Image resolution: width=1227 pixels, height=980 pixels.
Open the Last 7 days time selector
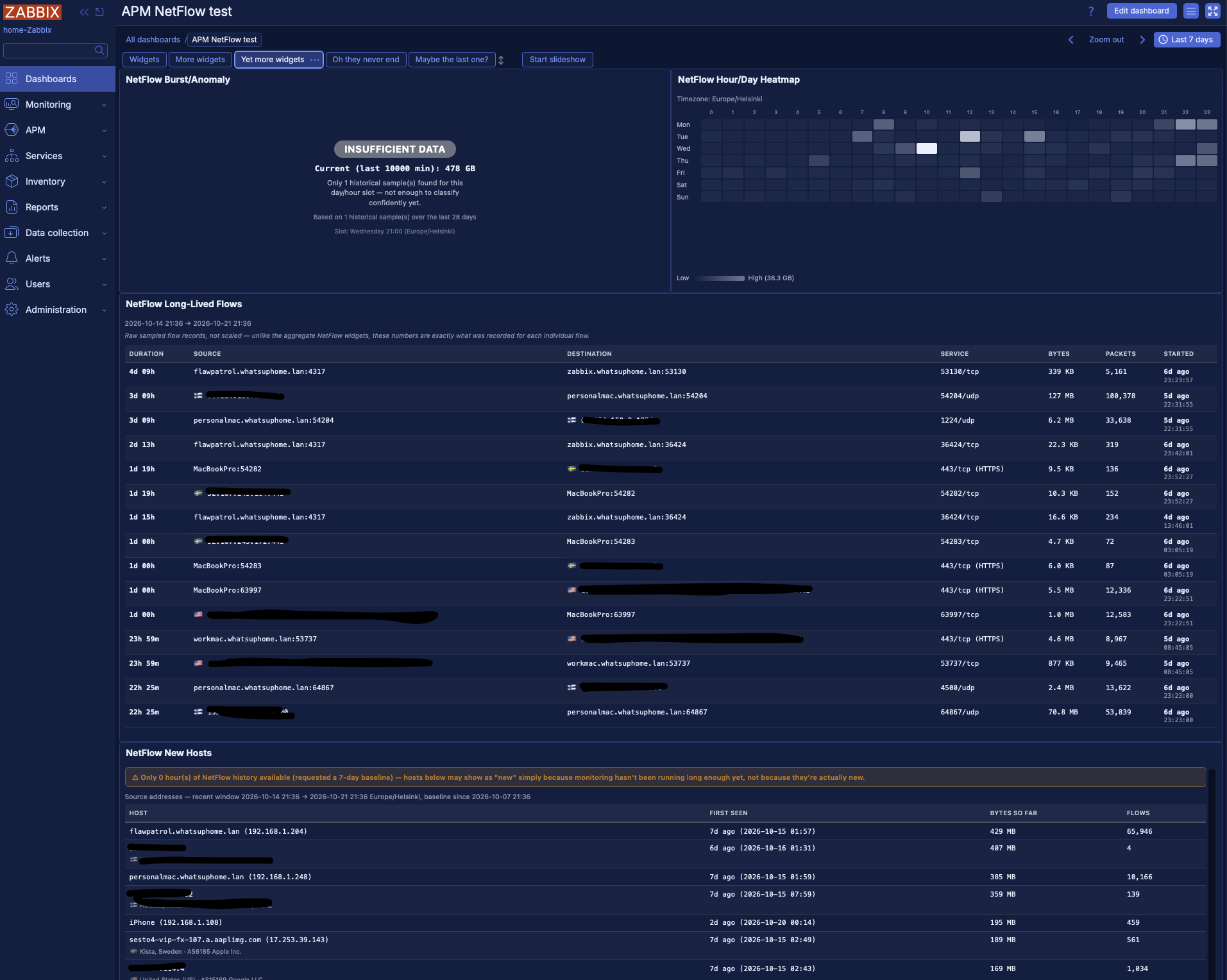coord(1187,40)
